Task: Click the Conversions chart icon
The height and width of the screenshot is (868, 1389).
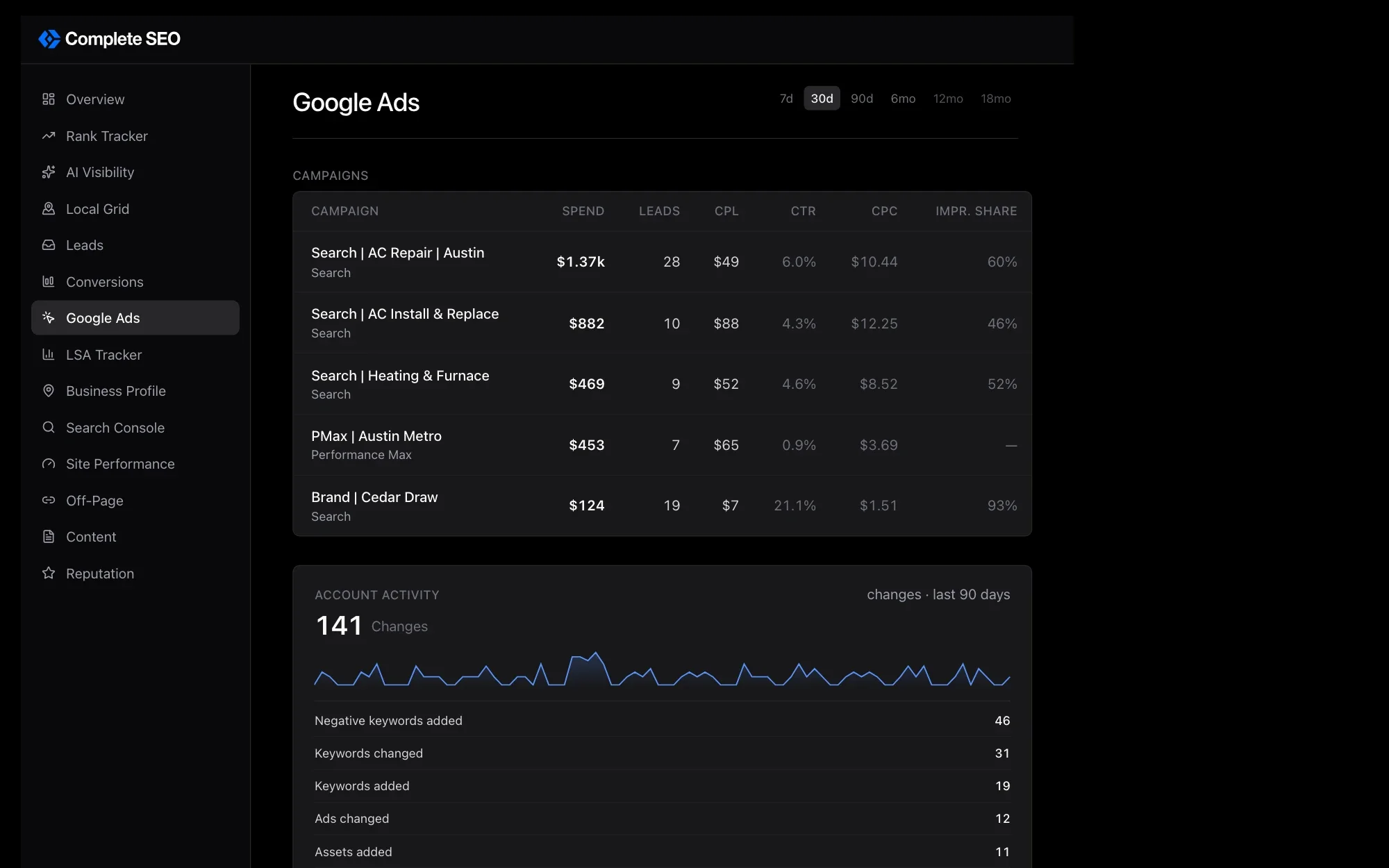Action: (49, 282)
